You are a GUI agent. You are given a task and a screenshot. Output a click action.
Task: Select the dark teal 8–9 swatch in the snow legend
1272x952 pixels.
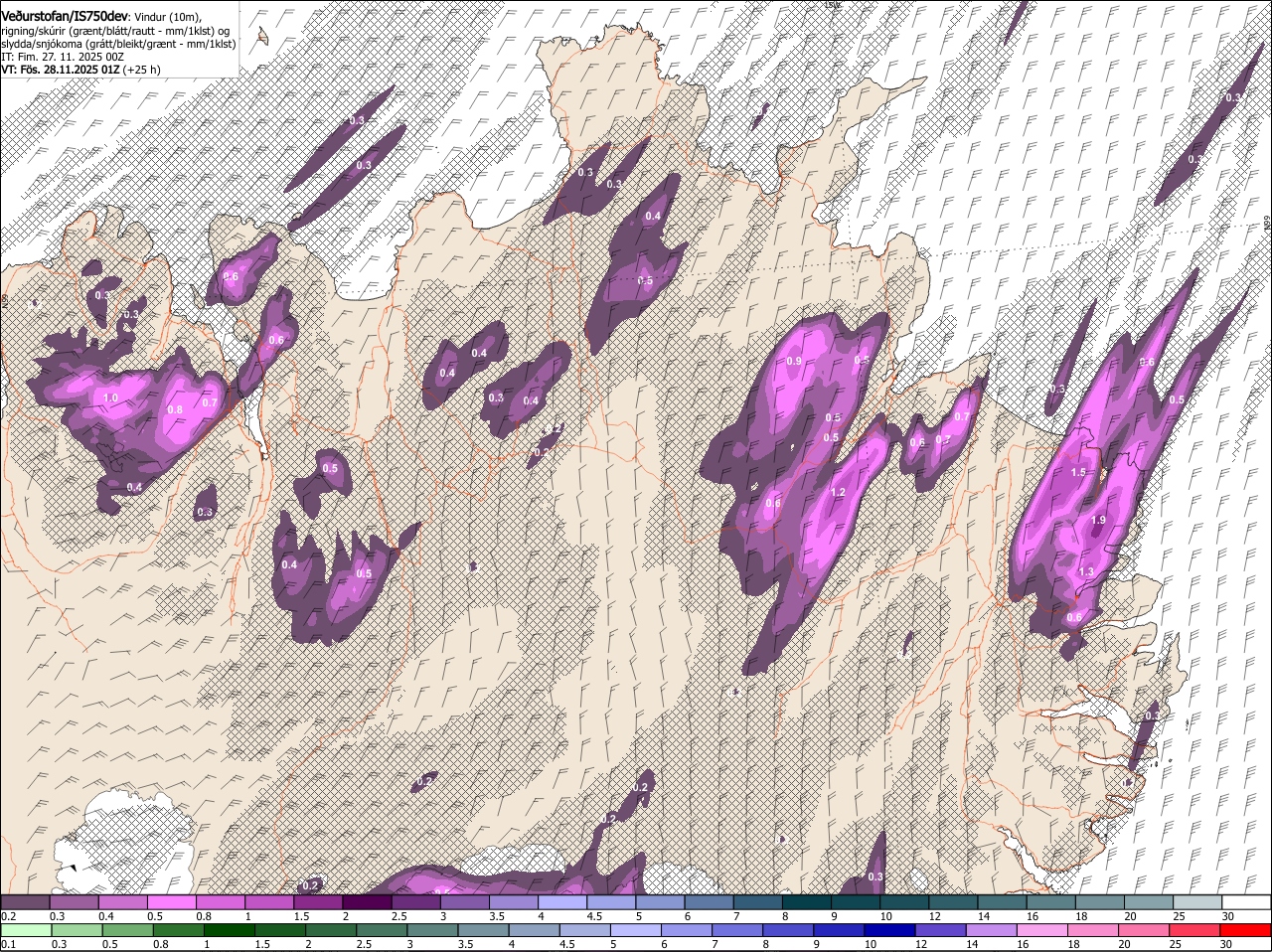point(806,902)
